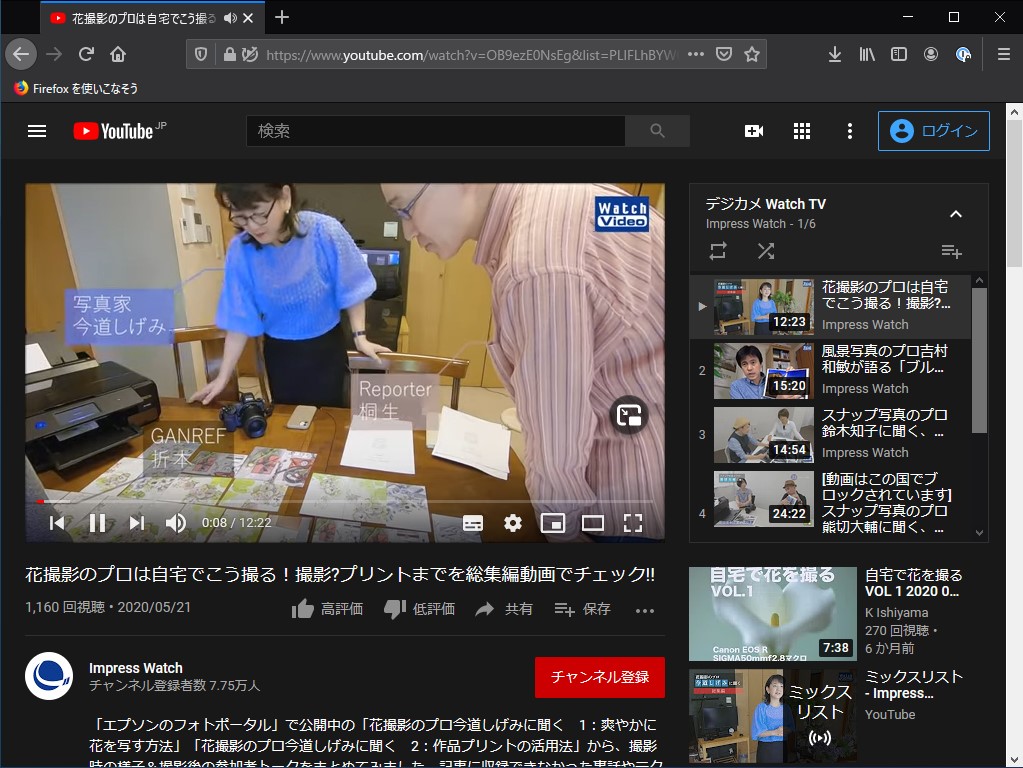Mute the video with the speaker icon
Screen dimensions: 1023x768
coord(175,521)
